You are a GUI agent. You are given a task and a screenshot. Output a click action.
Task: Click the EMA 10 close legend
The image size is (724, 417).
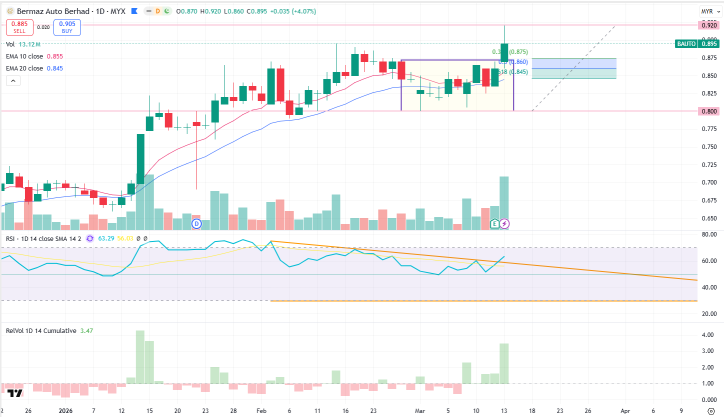pos(34,56)
